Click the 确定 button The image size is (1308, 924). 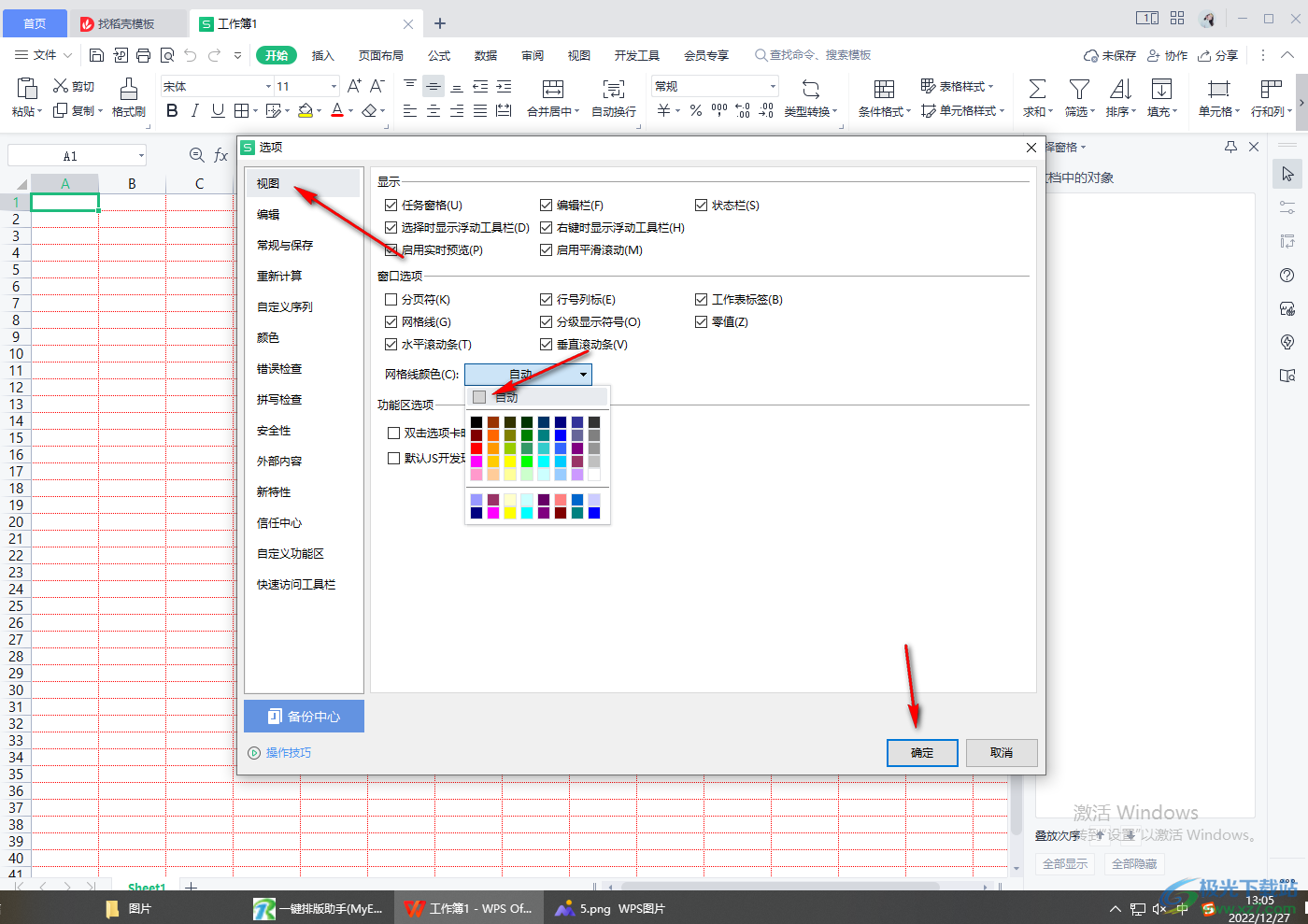(x=922, y=752)
